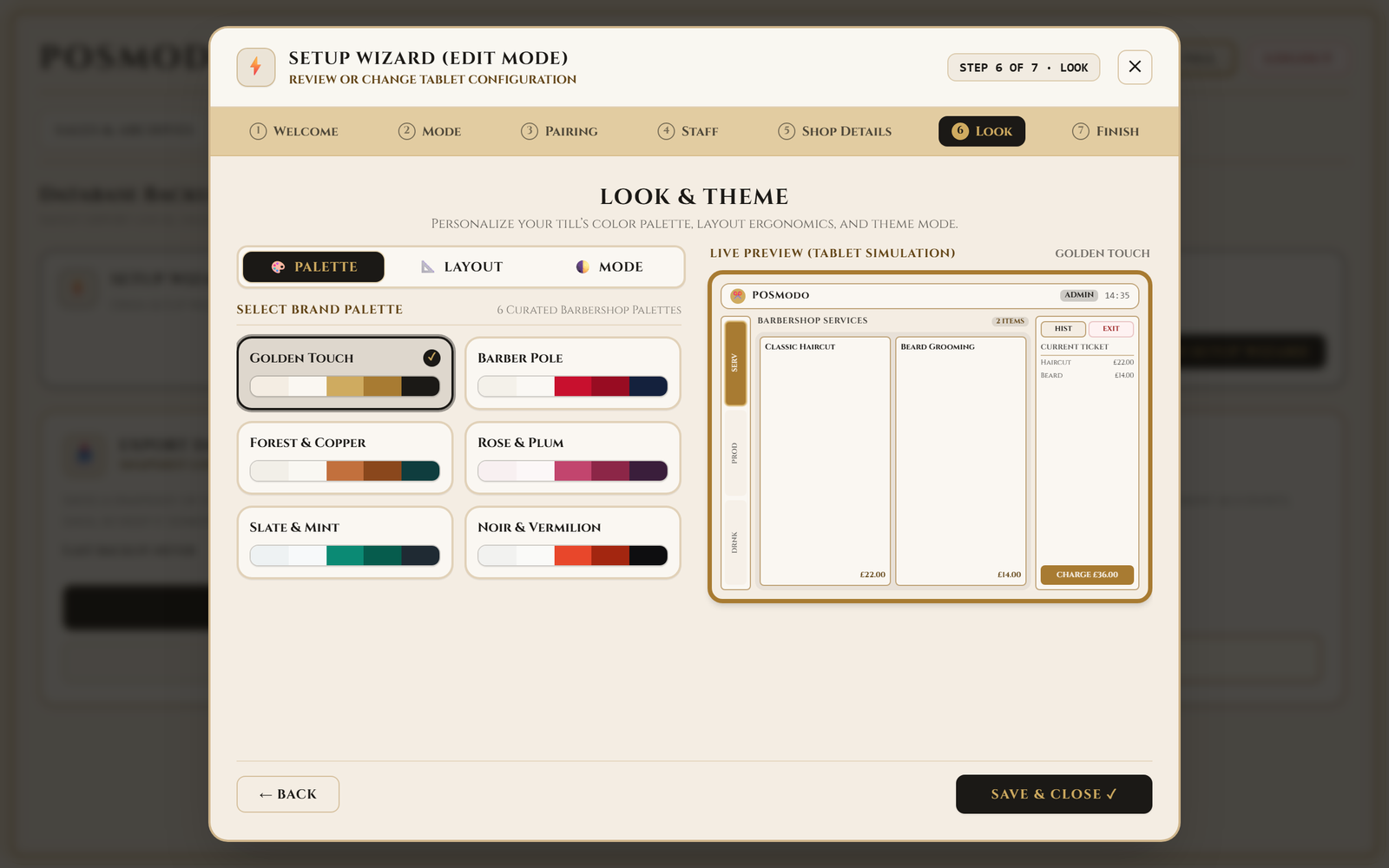1389x868 pixels.
Task: Close the Setup Wizard dialog
Action: pos(1135,67)
